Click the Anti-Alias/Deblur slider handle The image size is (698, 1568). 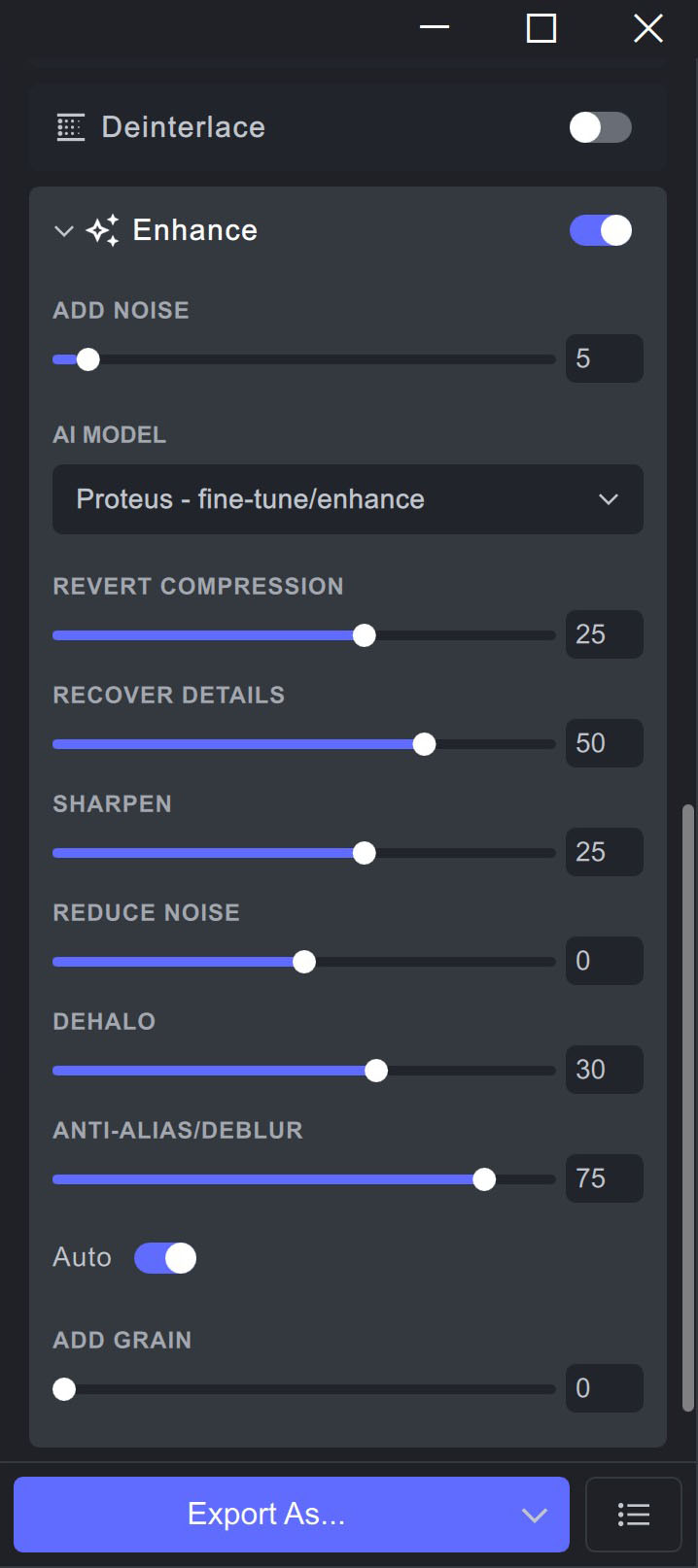[484, 1179]
